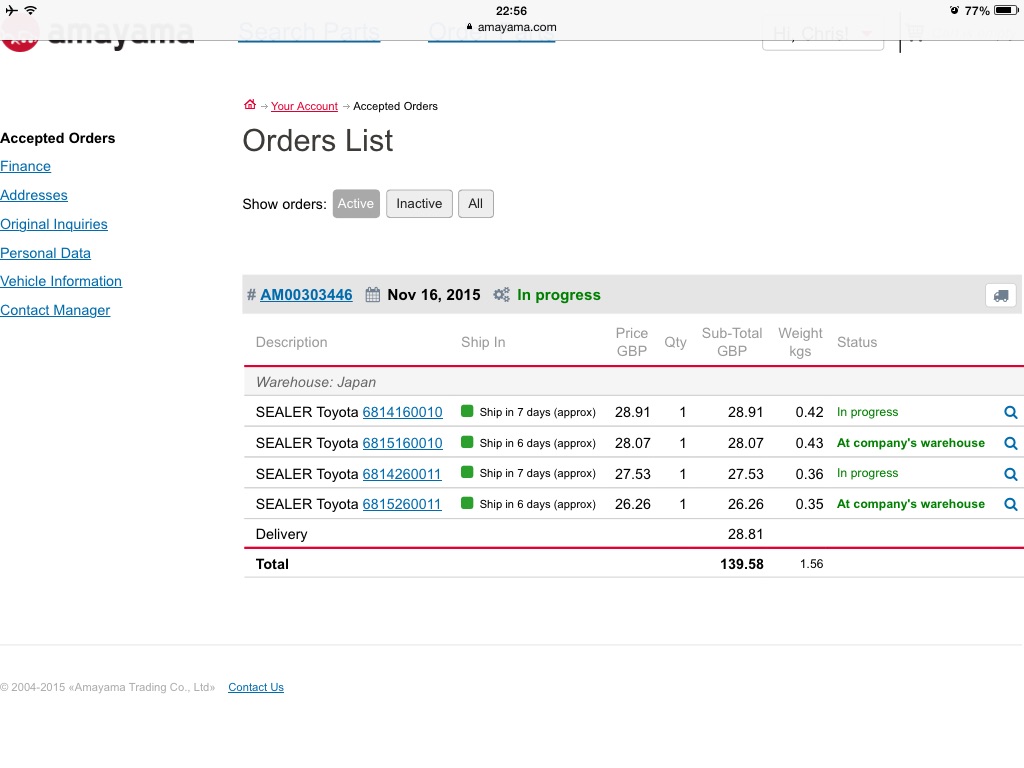Image resolution: width=1024 pixels, height=768 pixels.
Task: Open Contact Manager in sidebar
Action: 55,310
